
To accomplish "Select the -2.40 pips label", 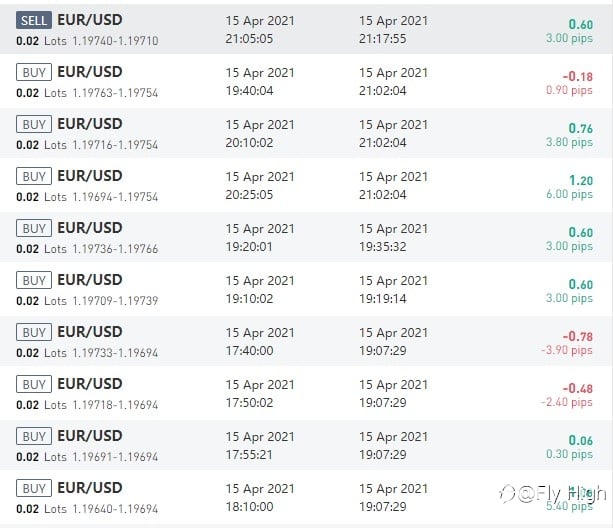I will click(567, 402).
